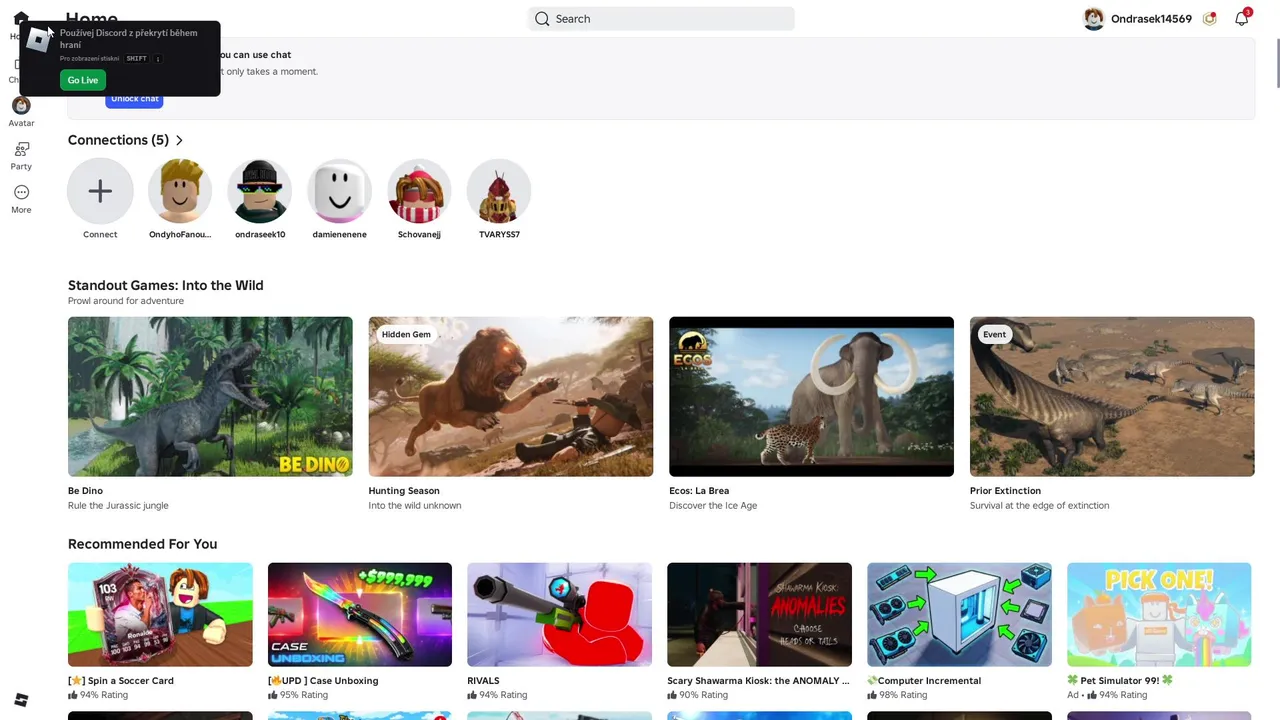Click the Discord overlay logo icon
The image size is (1280, 720).
pos(38,41)
